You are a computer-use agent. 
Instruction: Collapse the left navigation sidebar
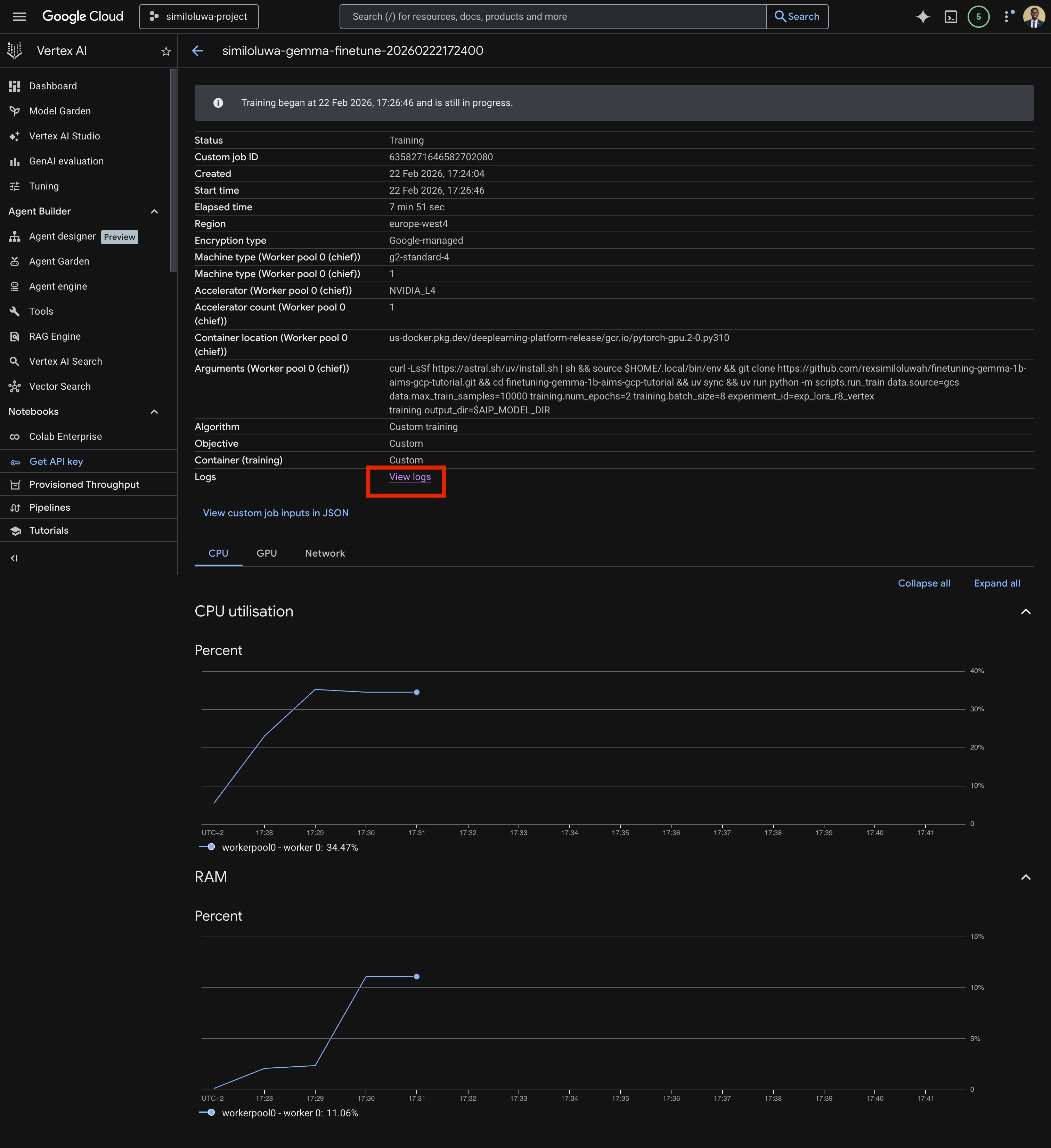click(14, 558)
